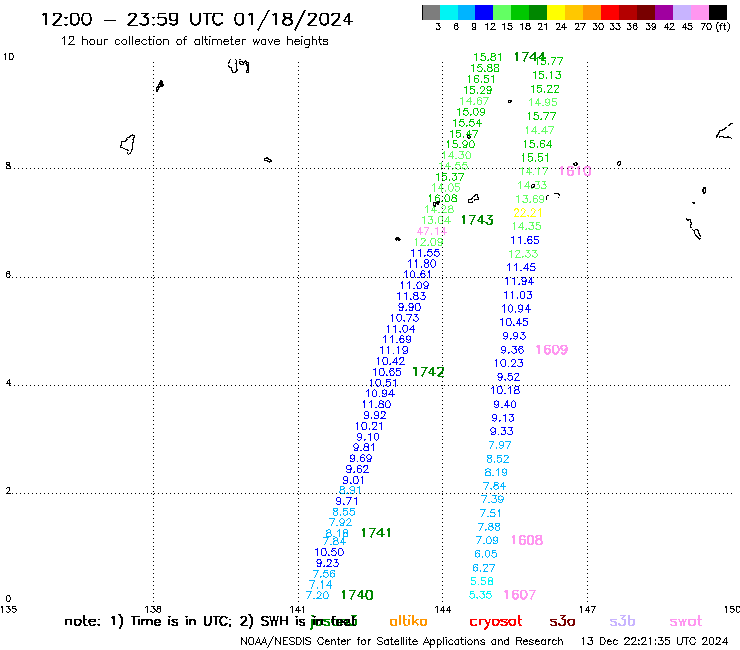Click the 11.65 wave height value
This screenshot has height=650, width=740.
tap(525, 240)
